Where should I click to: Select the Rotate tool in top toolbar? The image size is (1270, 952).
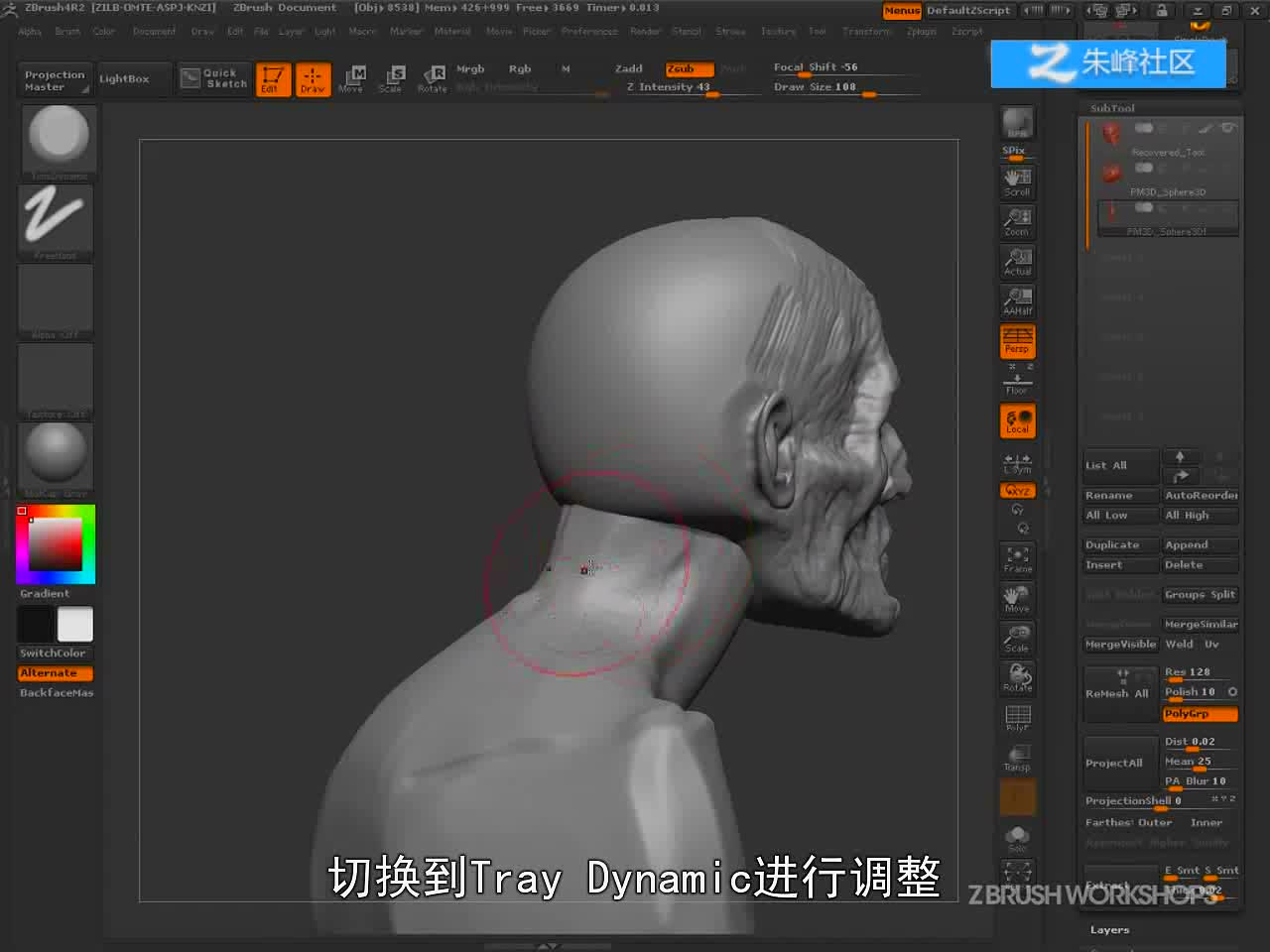(432, 78)
